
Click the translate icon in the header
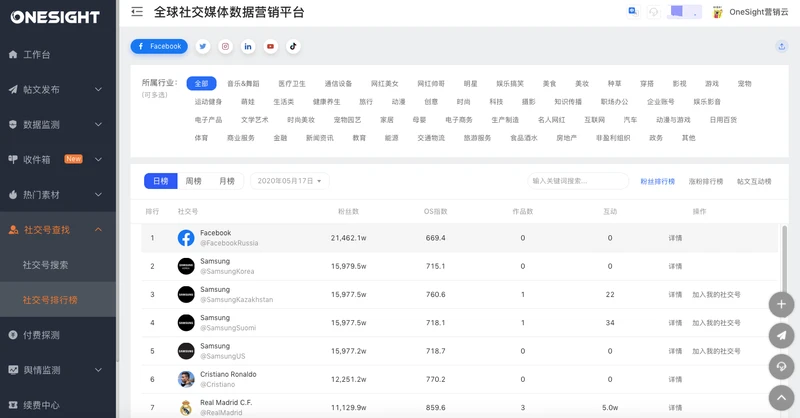point(633,12)
